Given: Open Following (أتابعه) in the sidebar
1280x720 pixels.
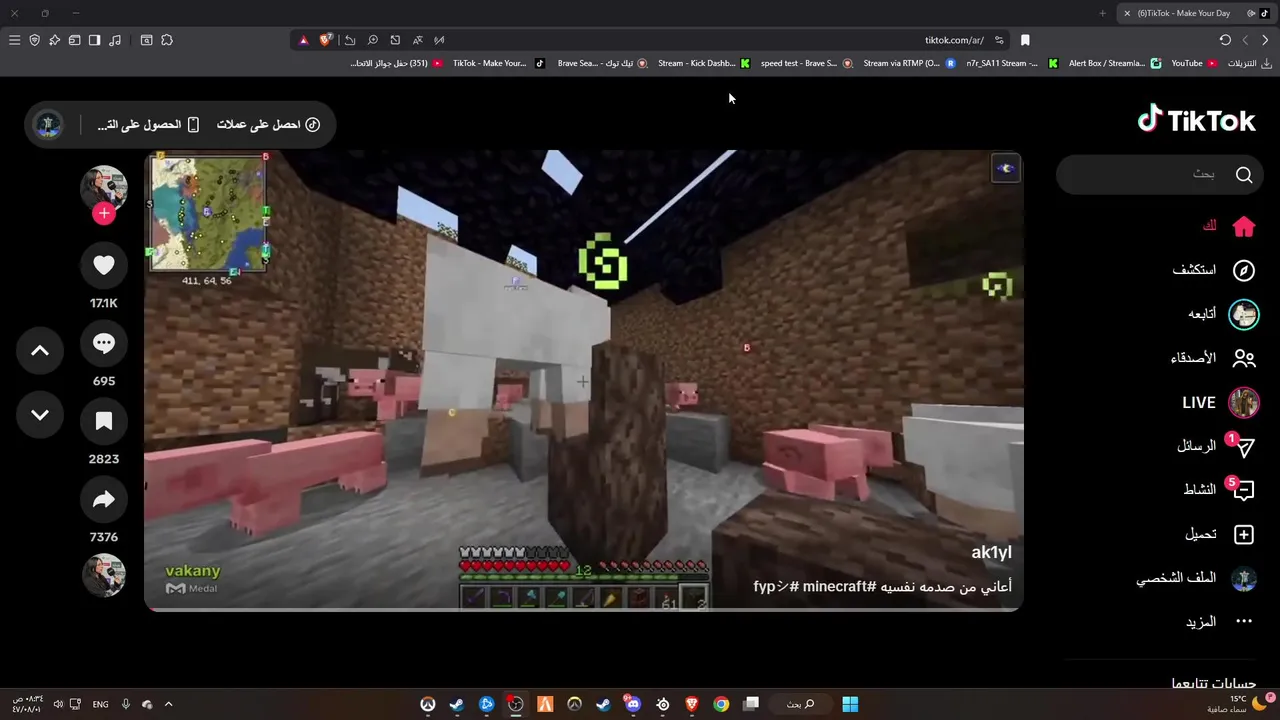Looking at the screenshot, I should 1223,314.
